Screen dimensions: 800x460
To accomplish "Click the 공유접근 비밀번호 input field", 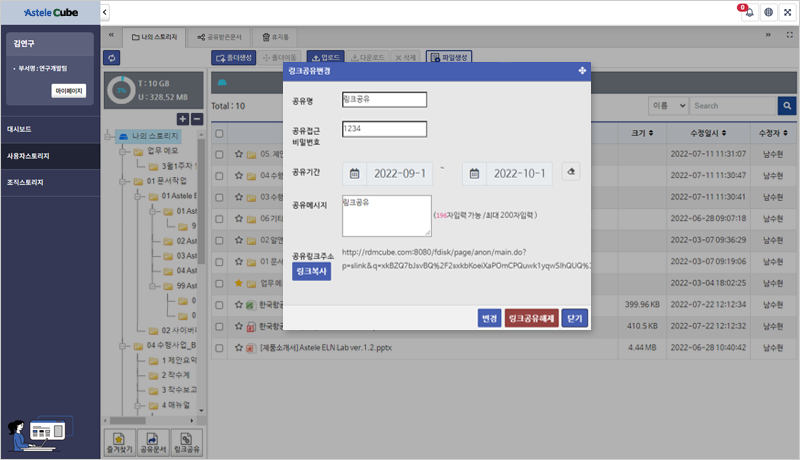I will [x=384, y=128].
